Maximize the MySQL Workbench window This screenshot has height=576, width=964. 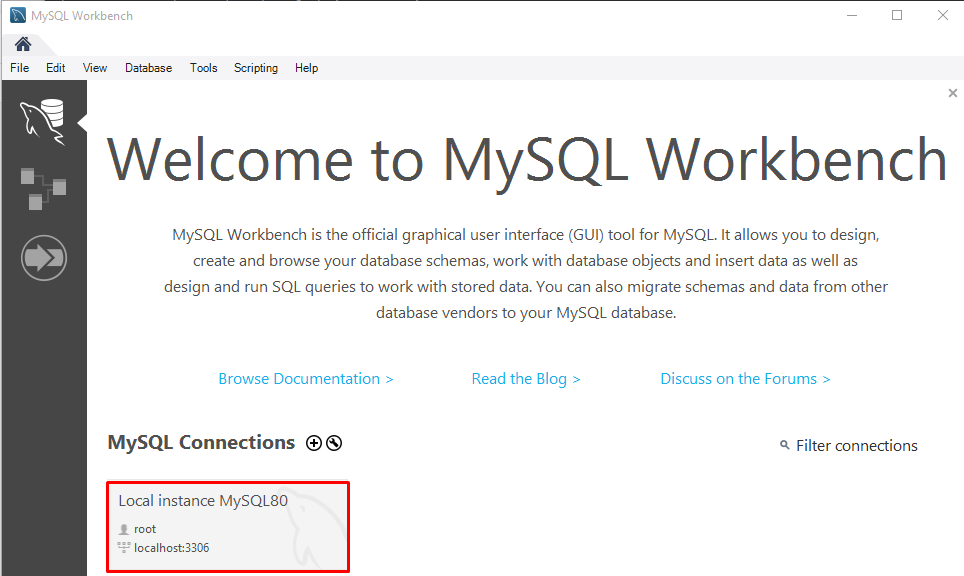coord(897,15)
